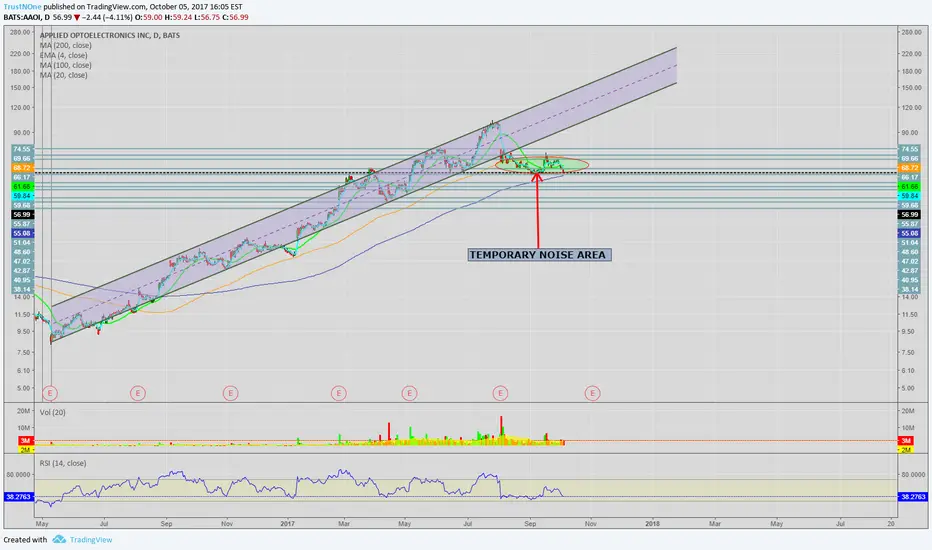Click the 280.00 price label on right scale

pyautogui.click(x=911, y=32)
